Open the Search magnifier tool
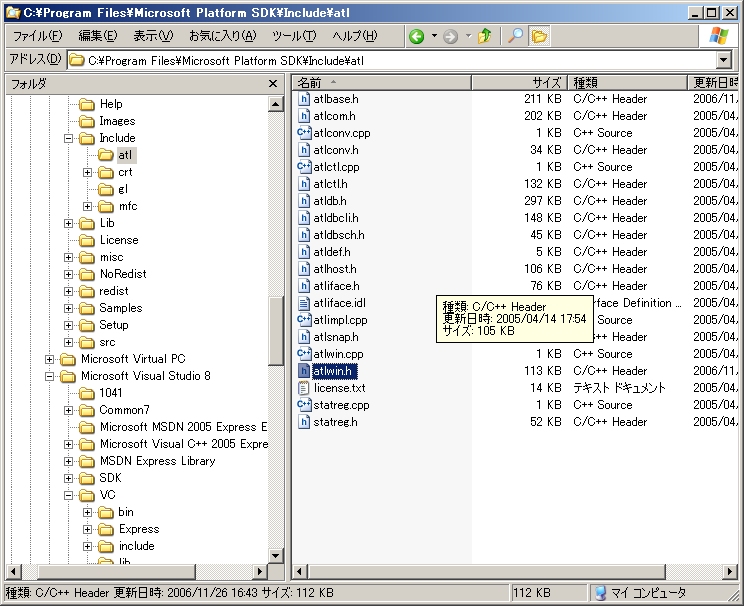Screen dimensions: 744x606 [x=515, y=36]
